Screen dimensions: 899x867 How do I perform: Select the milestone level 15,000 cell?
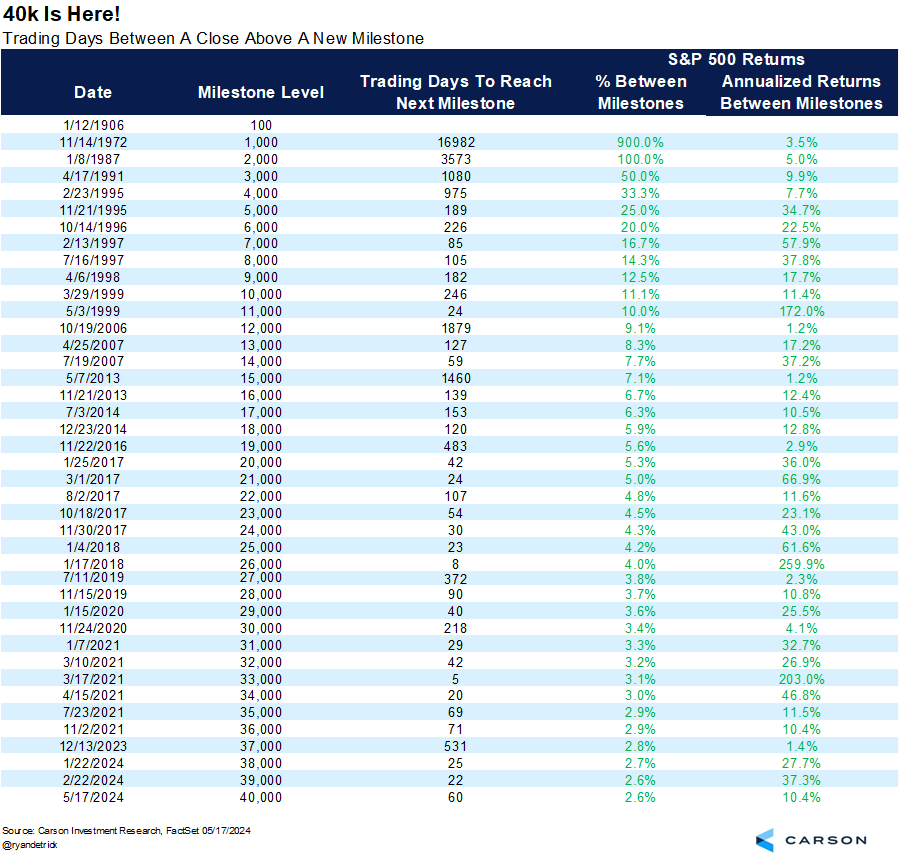(x=261, y=378)
